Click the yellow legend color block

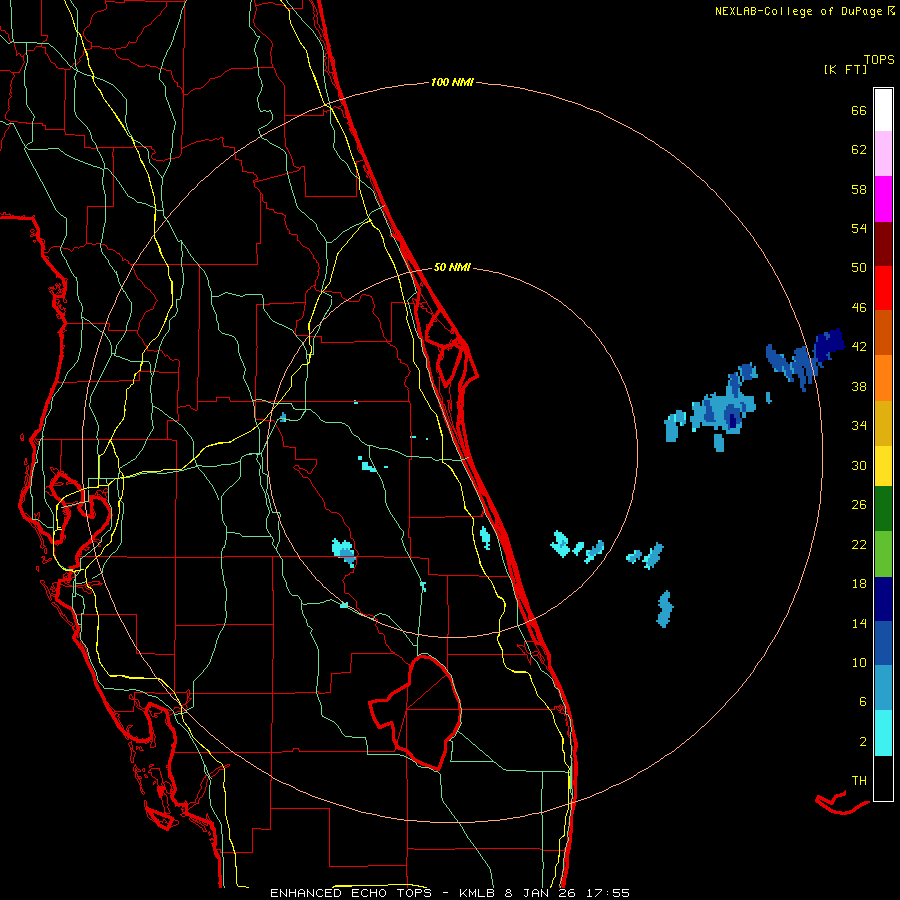pyautogui.click(x=883, y=466)
